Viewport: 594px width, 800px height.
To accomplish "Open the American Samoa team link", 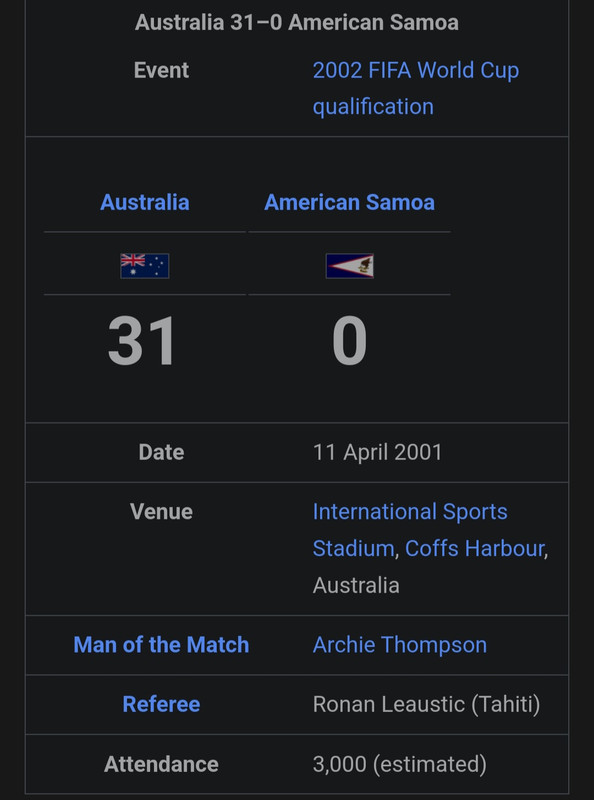I will coord(350,203).
